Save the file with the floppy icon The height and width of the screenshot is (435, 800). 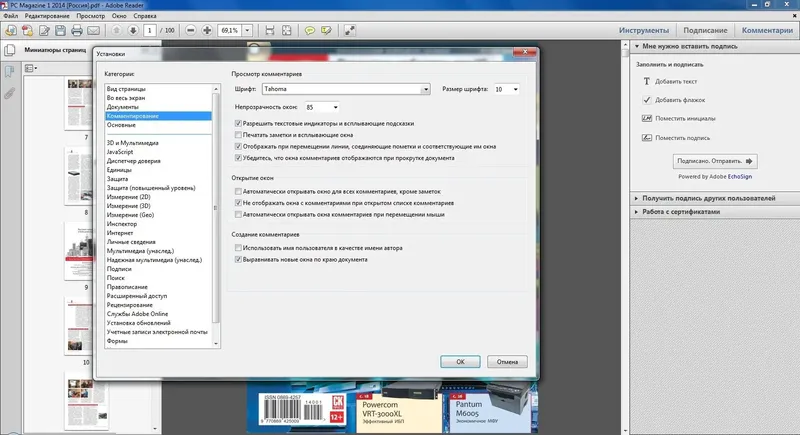[x=60, y=31]
